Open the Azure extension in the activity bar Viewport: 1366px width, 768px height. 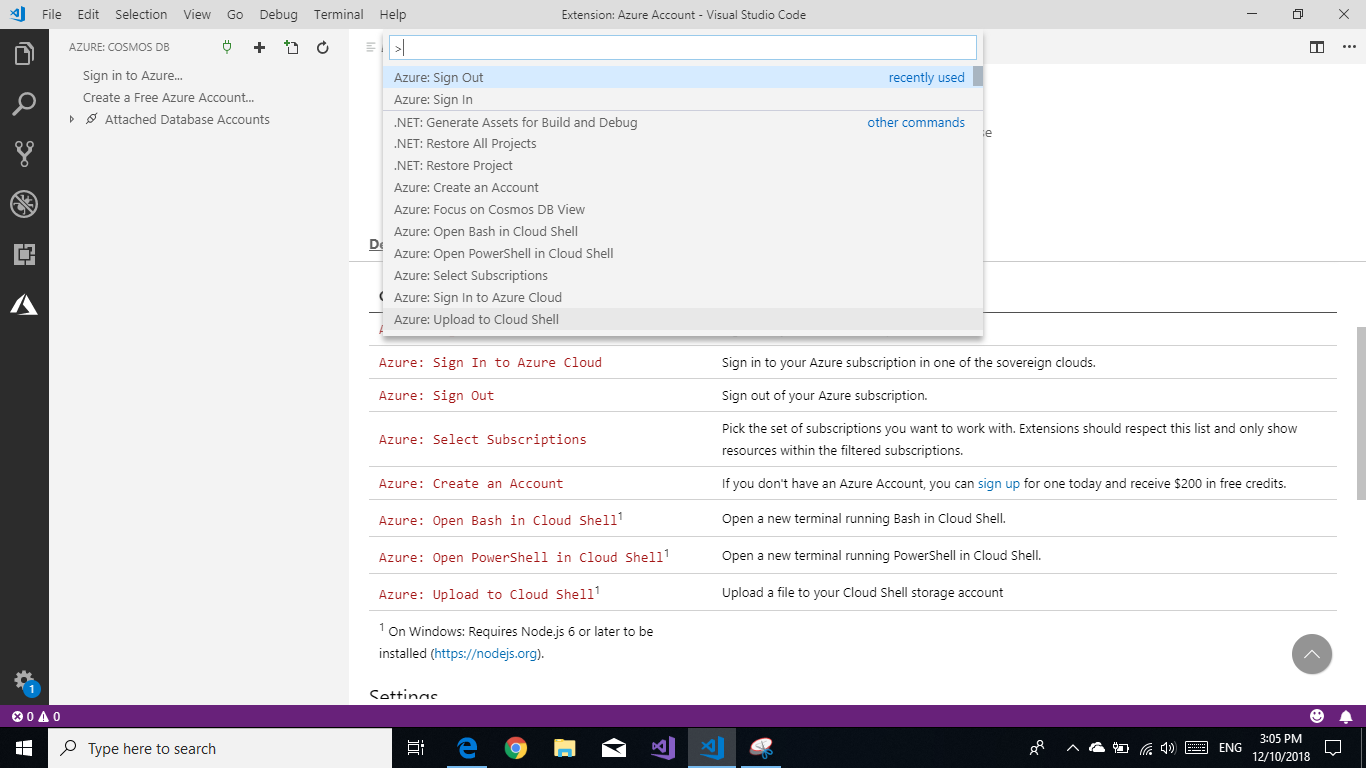pyautogui.click(x=24, y=304)
